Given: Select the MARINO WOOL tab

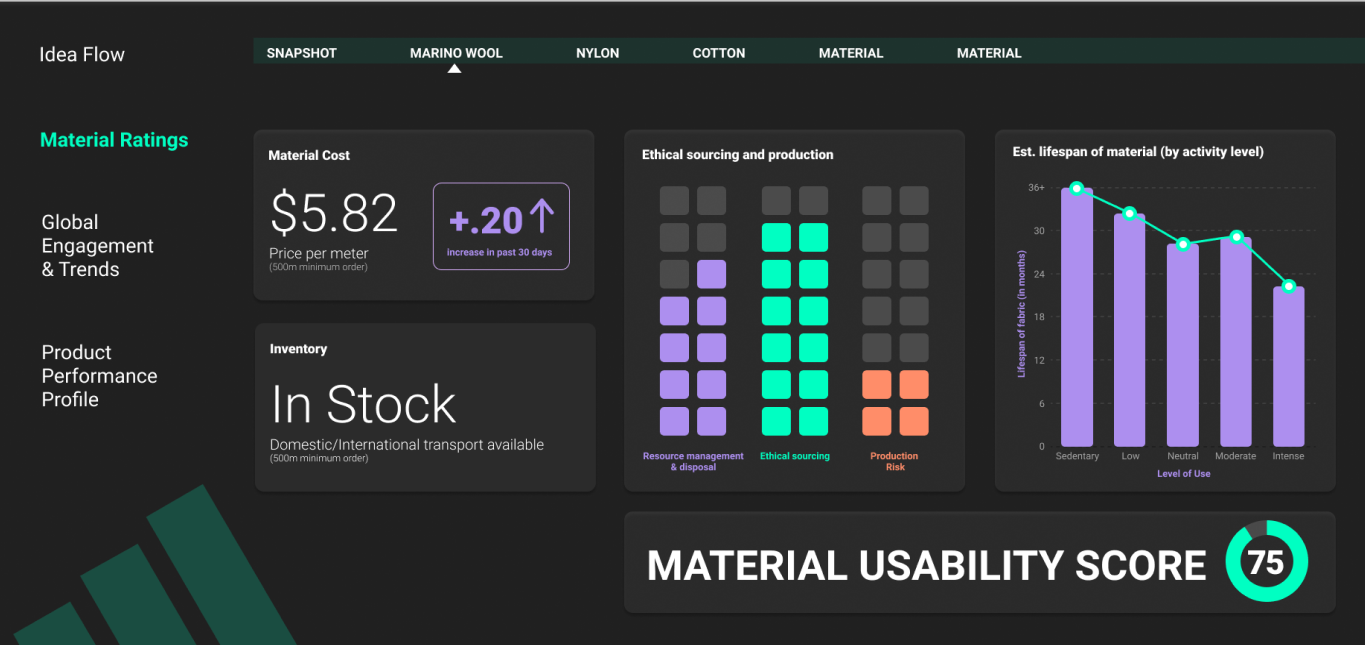Looking at the screenshot, I should coord(456,53).
